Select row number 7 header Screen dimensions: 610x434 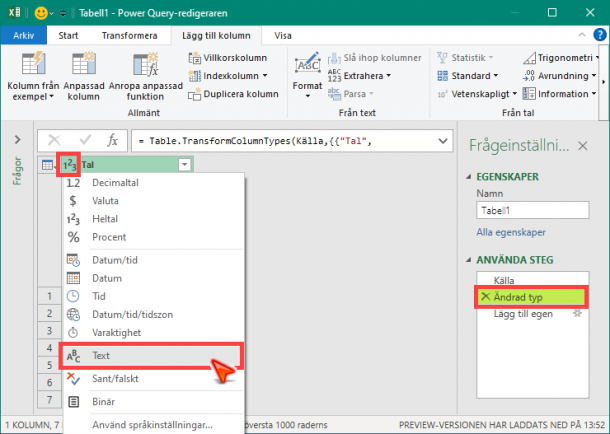pos(49,399)
